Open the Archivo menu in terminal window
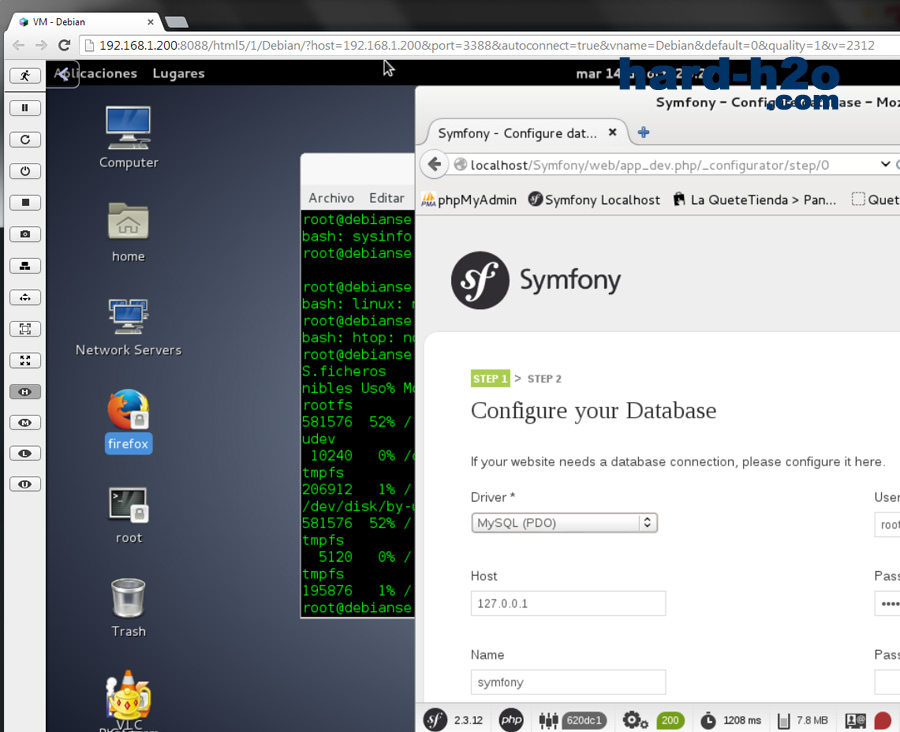The height and width of the screenshot is (732, 900). pyautogui.click(x=331, y=198)
